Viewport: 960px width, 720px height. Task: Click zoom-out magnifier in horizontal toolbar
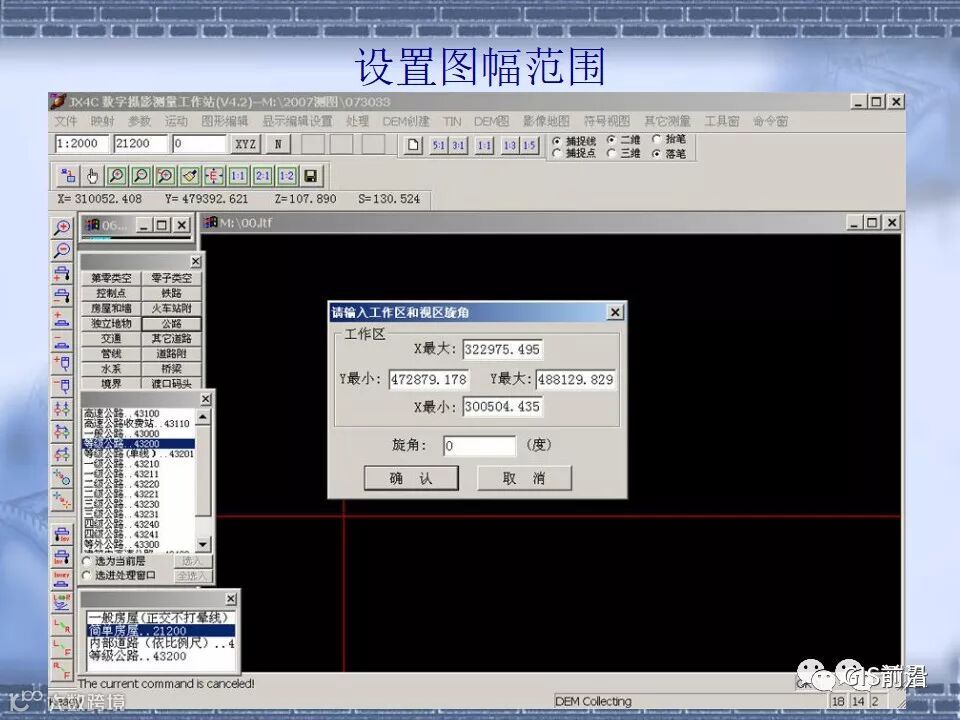pyautogui.click(x=141, y=176)
